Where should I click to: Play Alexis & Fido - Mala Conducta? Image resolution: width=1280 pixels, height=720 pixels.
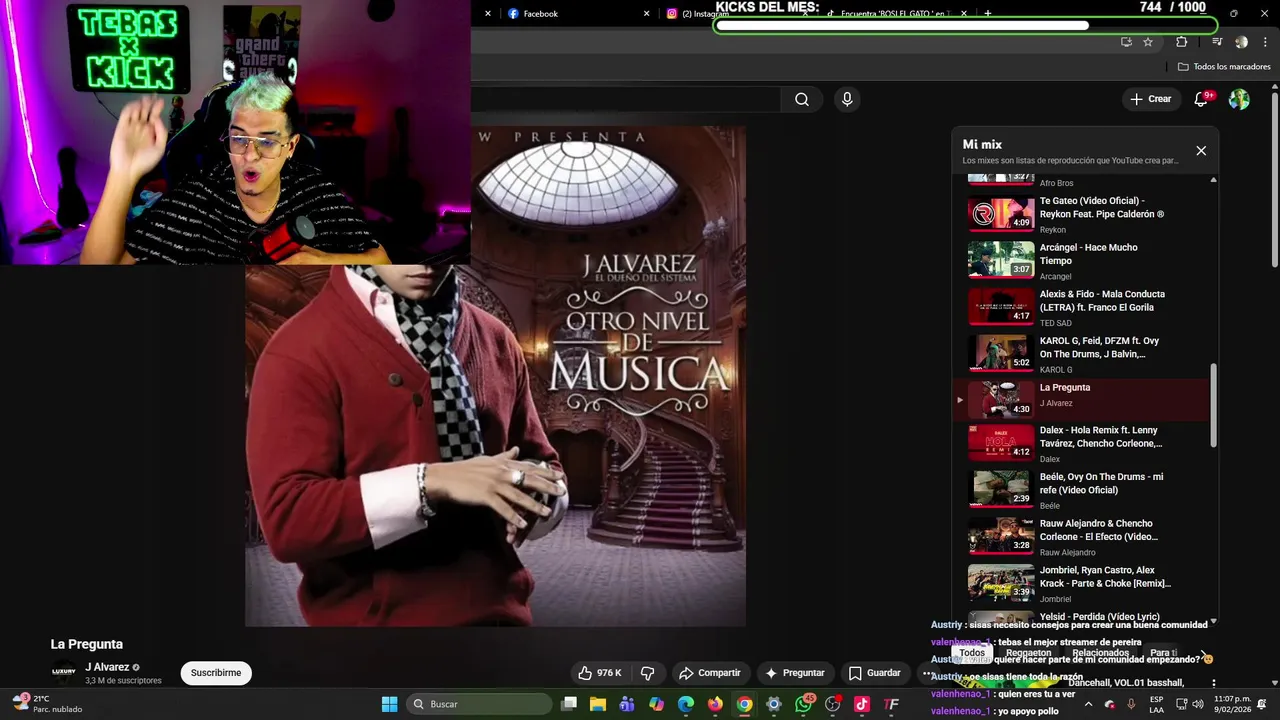click(1082, 307)
